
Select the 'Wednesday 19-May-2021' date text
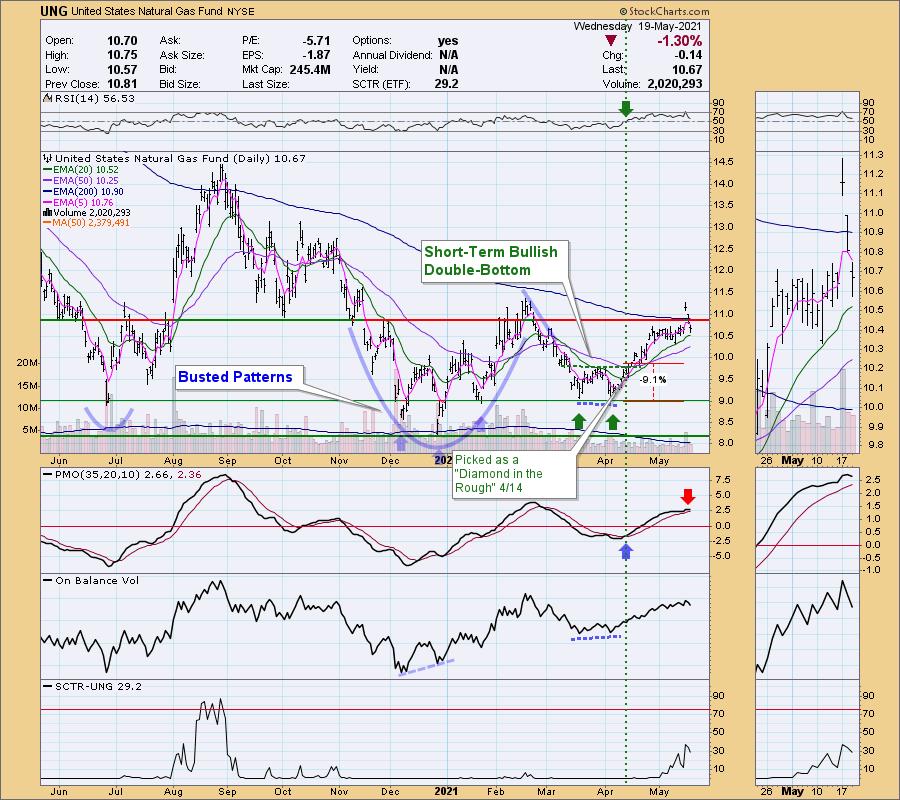pyautogui.click(x=637, y=26)
